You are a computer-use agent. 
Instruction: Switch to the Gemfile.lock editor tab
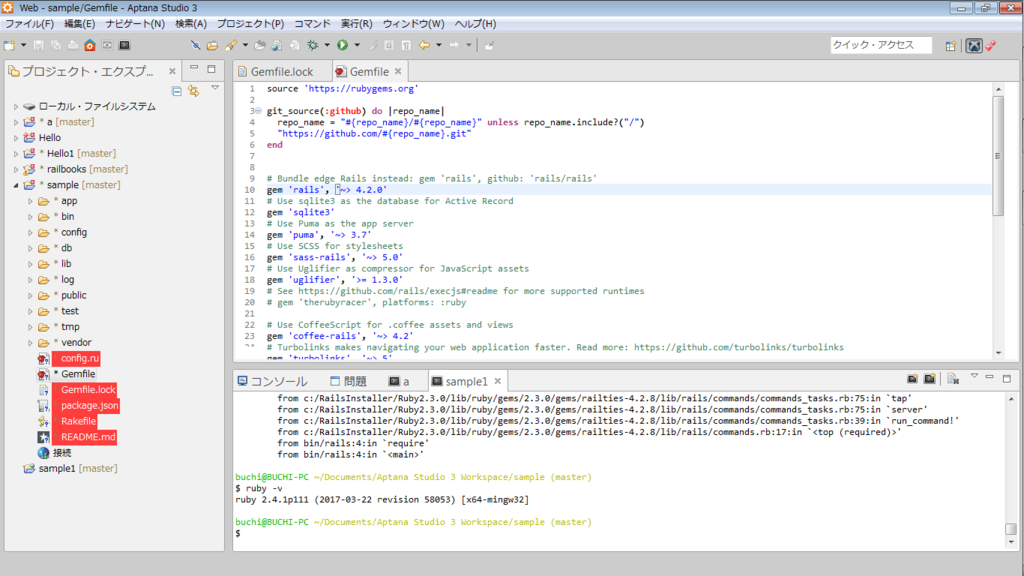coord(281,72)
